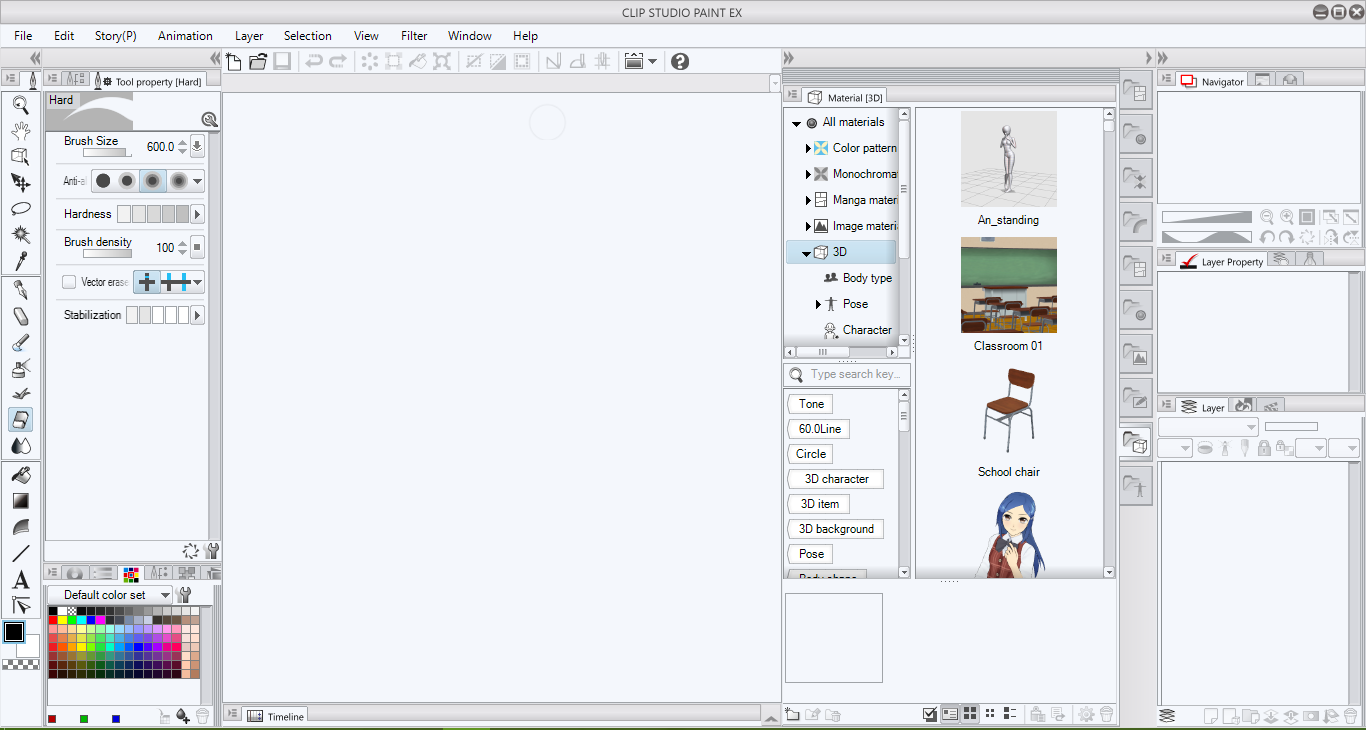Select the Text tool

[x=20, y=579]
